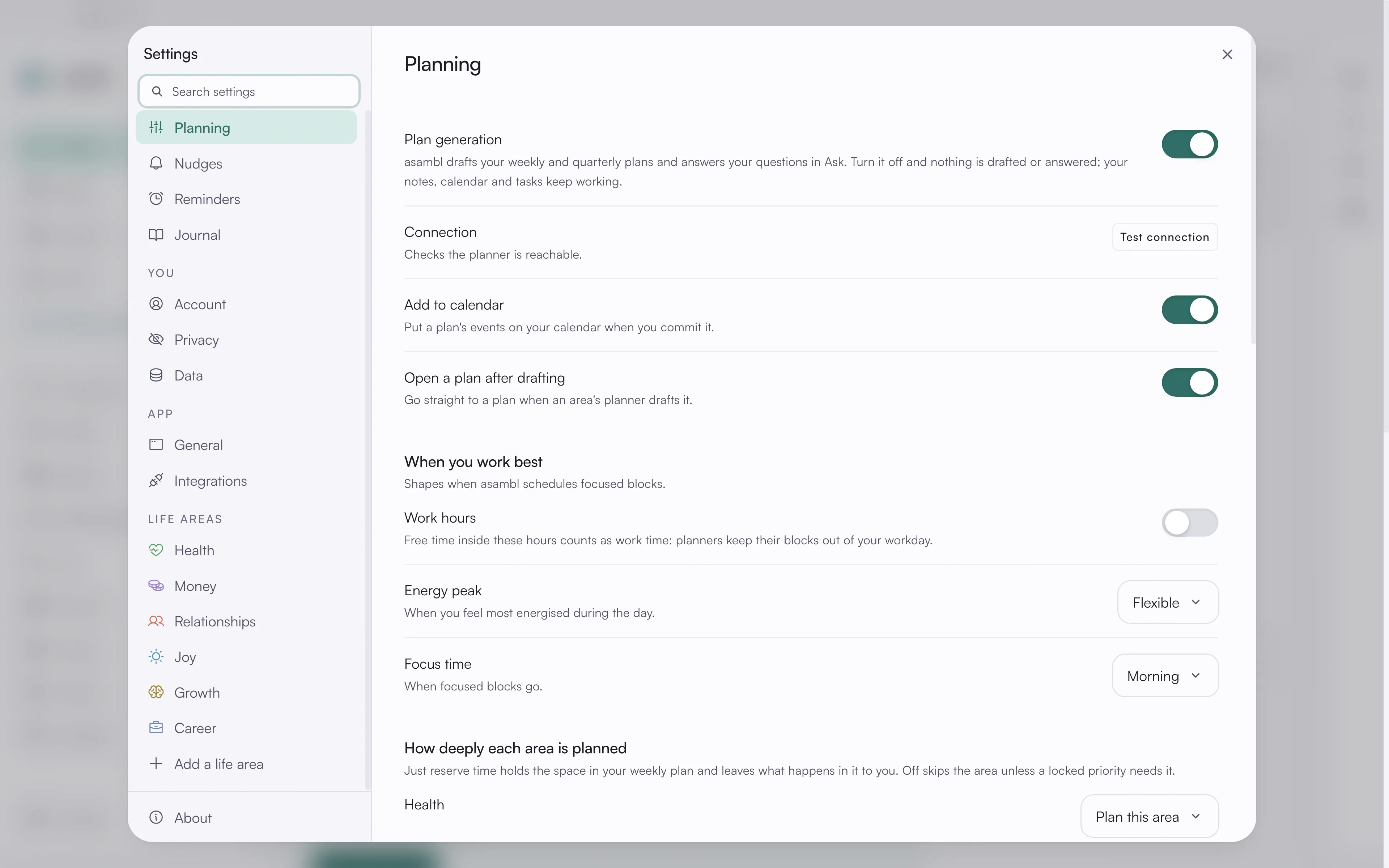Click the Nudges bell icon

click(x=156, y=163)
